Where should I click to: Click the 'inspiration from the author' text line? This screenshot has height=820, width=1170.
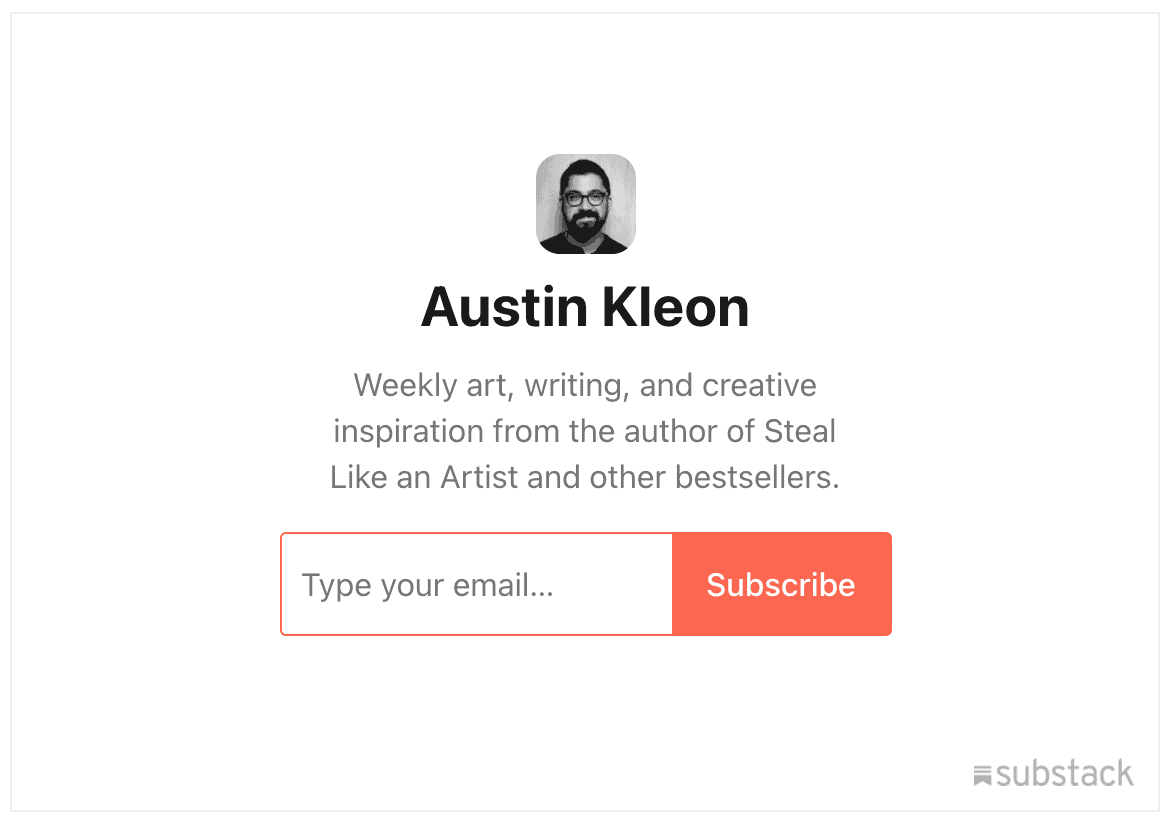coord(585,431)
